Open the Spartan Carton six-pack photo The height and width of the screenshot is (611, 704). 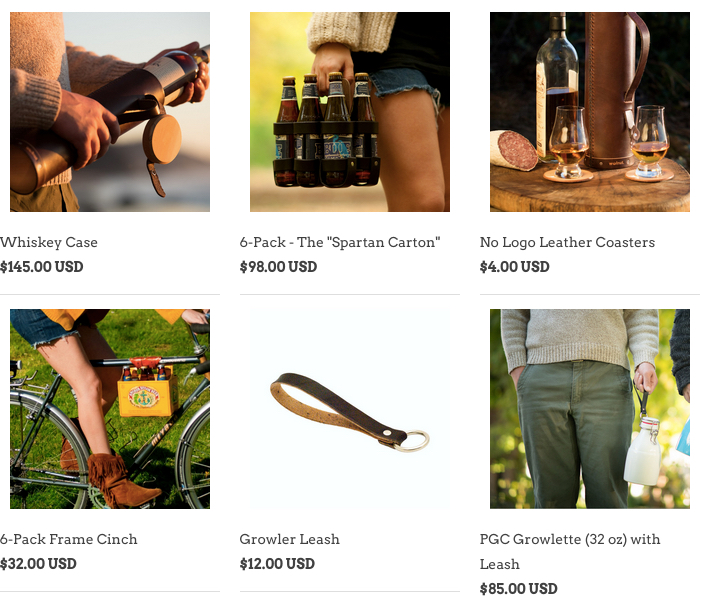tap(350, 112)
